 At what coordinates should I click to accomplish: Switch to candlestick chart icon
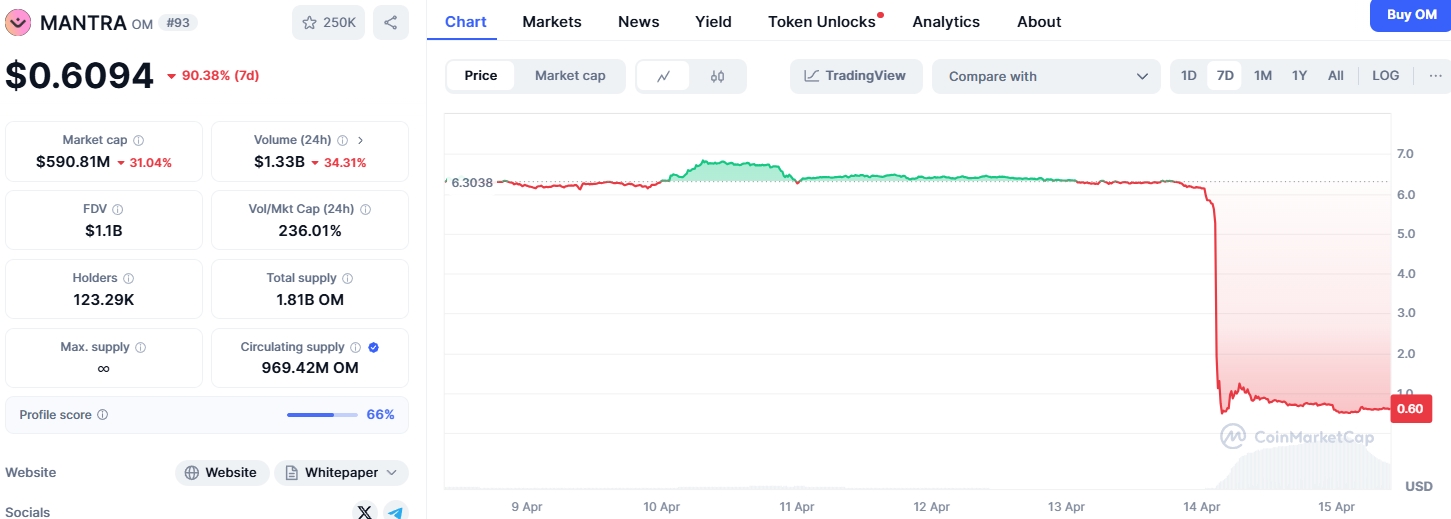(717, 76)
